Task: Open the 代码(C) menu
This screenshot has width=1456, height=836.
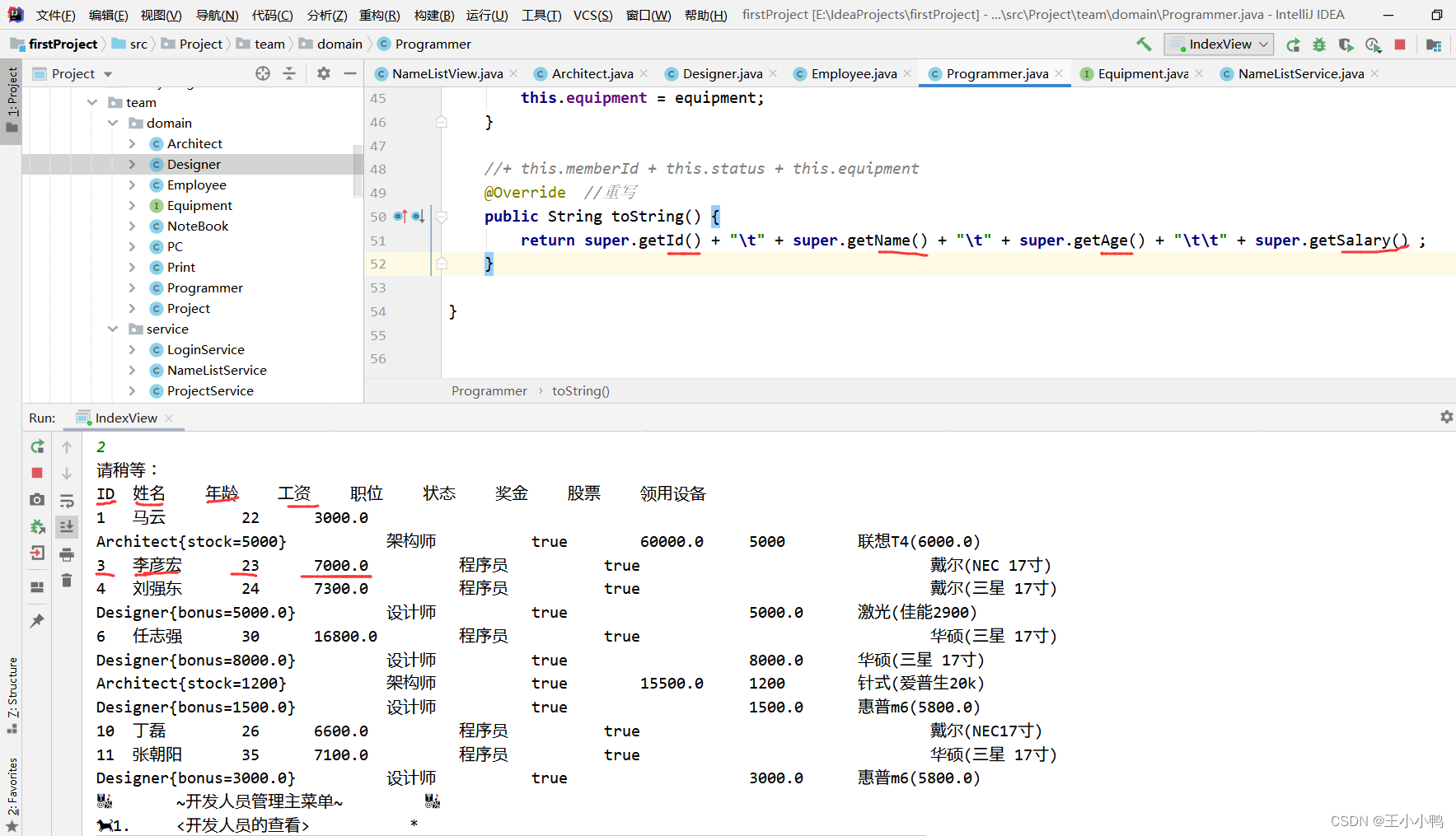Action: click(273, 15)
